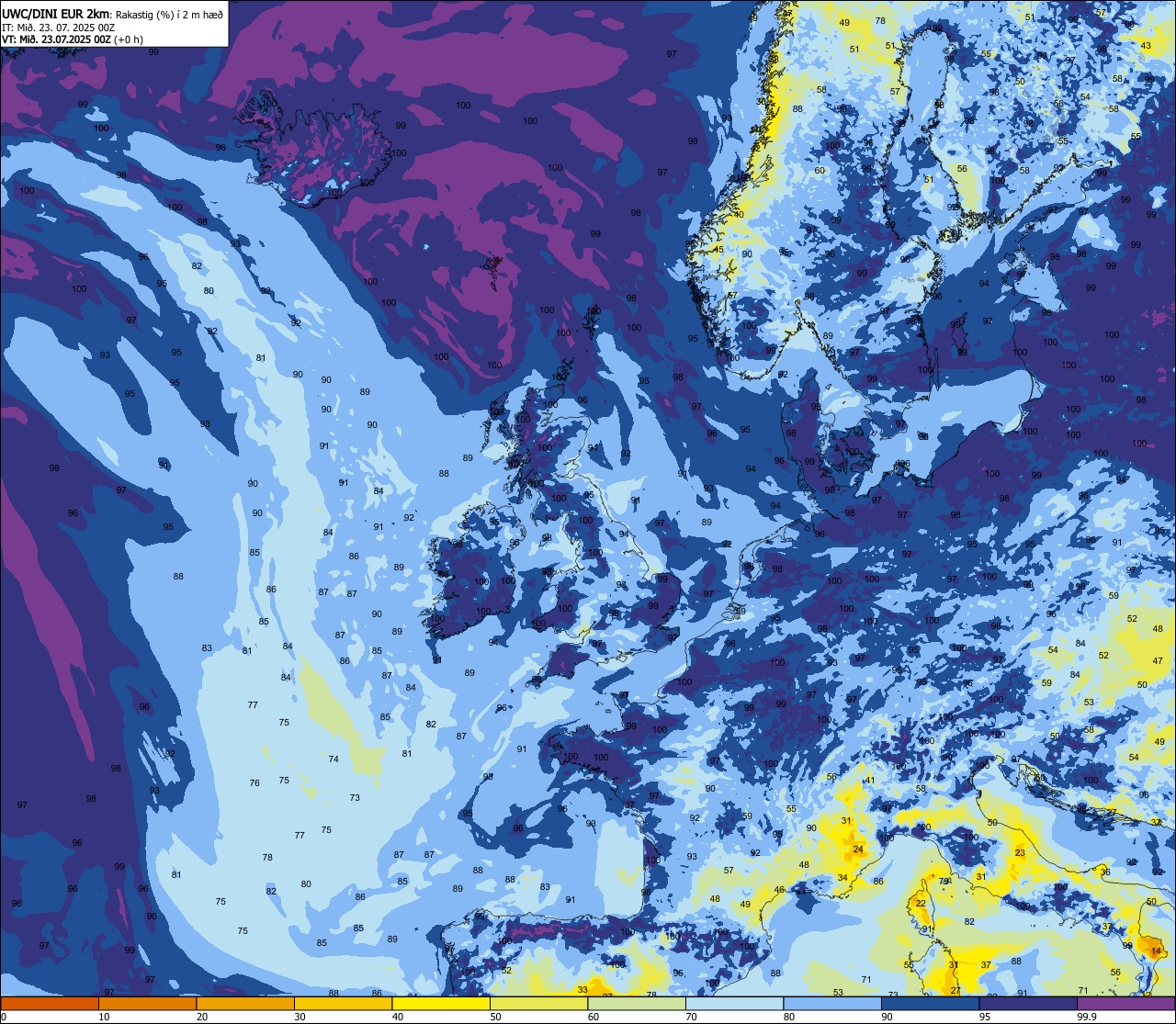This screenshot has width=1176, height=1024.
Task: Pick the pale yellow 50–60 legend swatch
Action: click(x=538, y=1003)
